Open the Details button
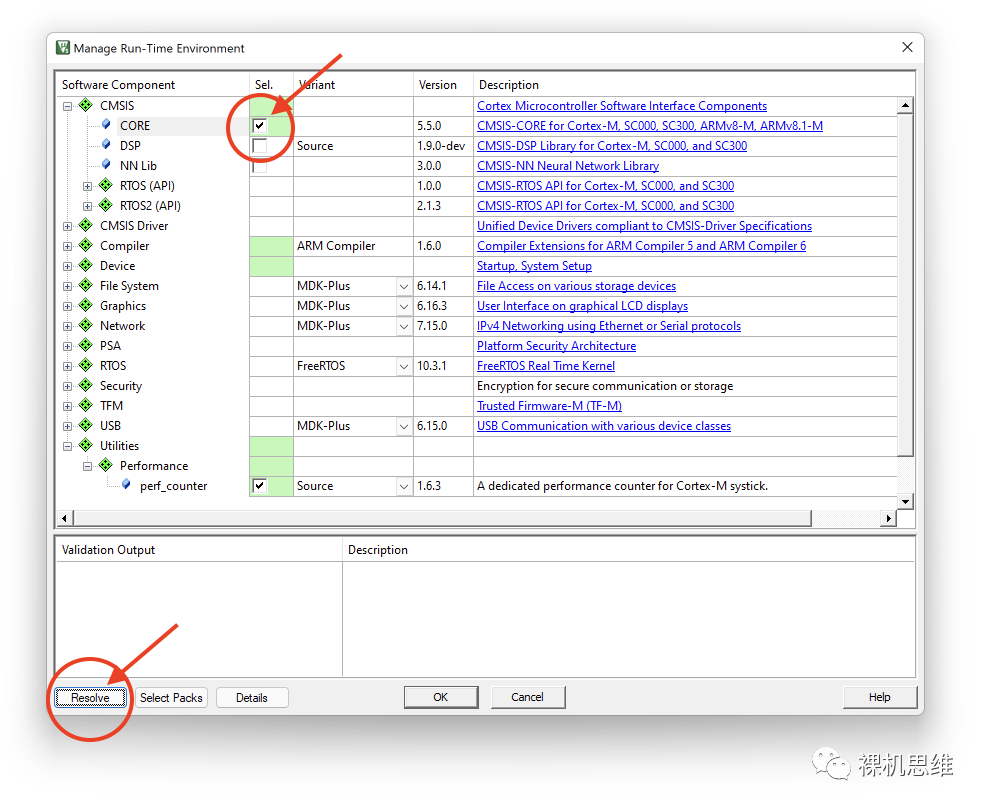Screen dimensions: 985x808 pyautogui.click(x=252, y=697)
